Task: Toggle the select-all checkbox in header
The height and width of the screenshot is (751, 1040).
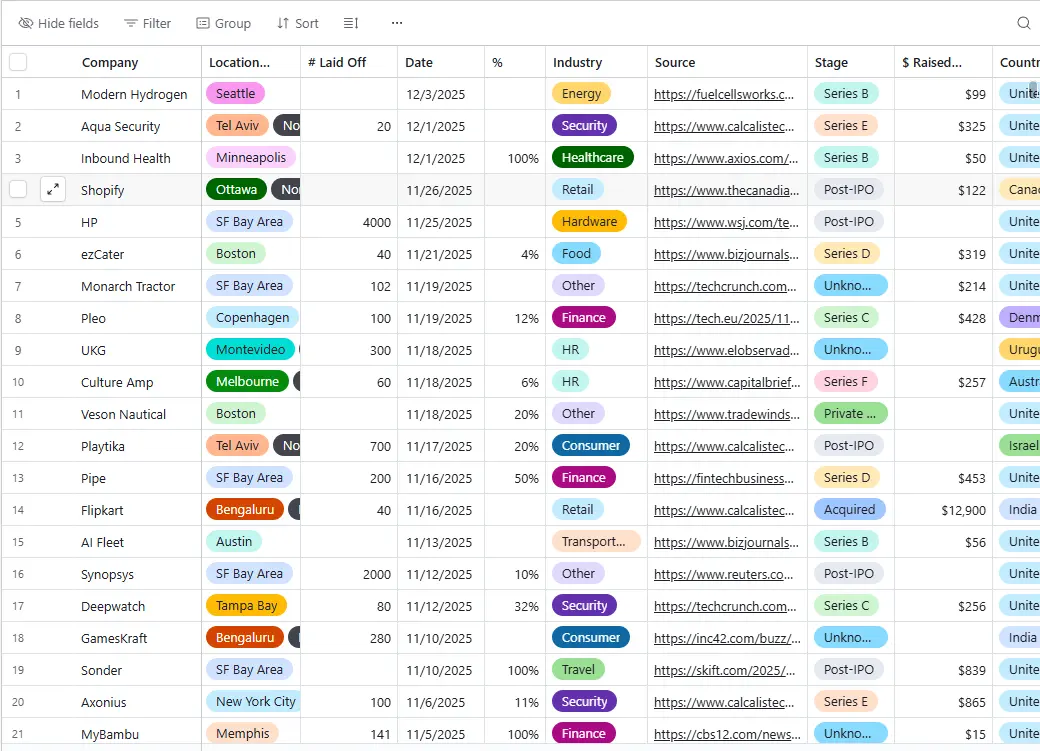Action: click(18, 62)
